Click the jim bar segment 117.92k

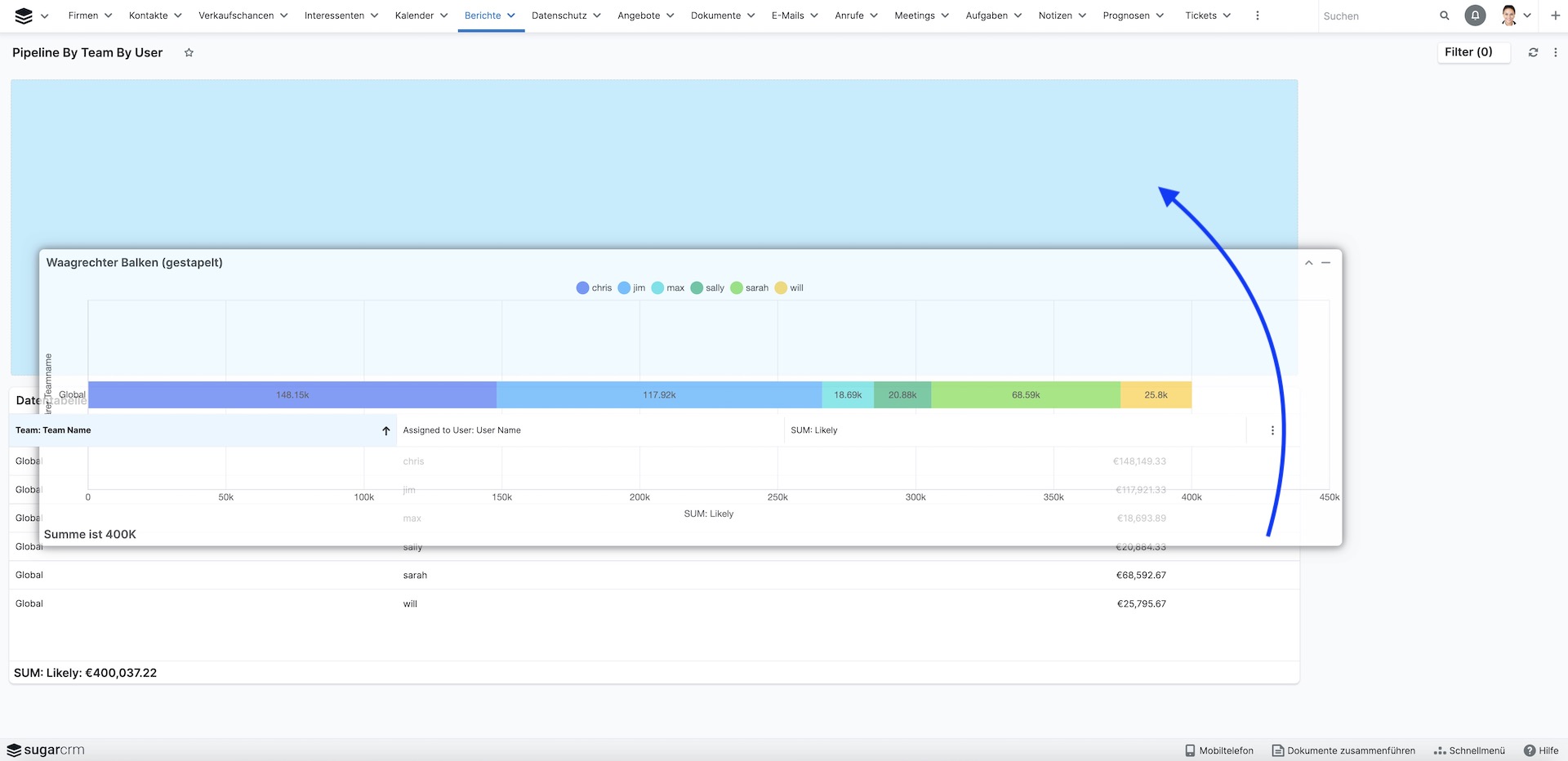pyautogui.click(x=658, y=395)
